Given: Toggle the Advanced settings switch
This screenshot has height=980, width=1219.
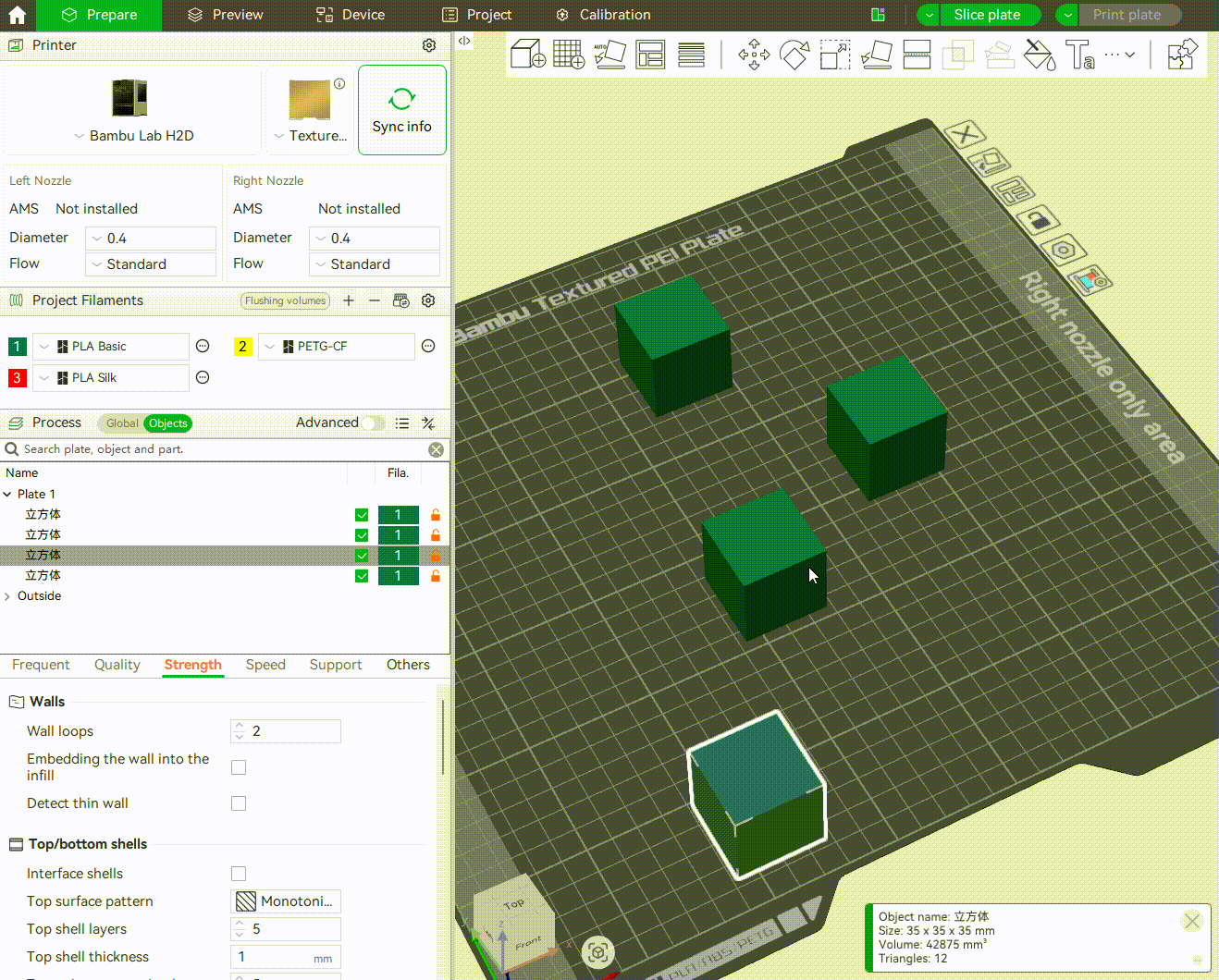Looking at the screenshot, I should 373,423.
